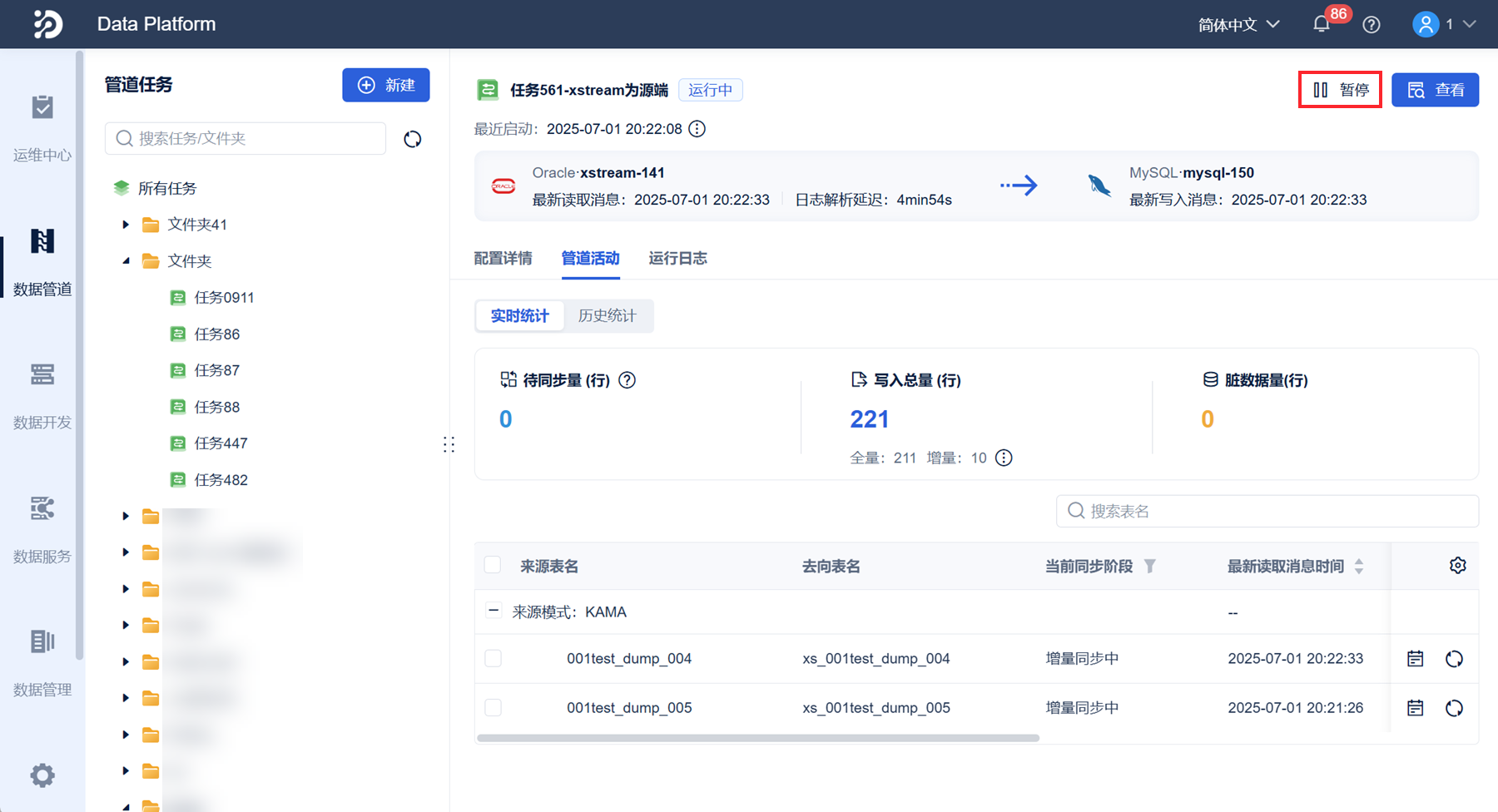Click the Data Platform logo icon

click(47, 24)
